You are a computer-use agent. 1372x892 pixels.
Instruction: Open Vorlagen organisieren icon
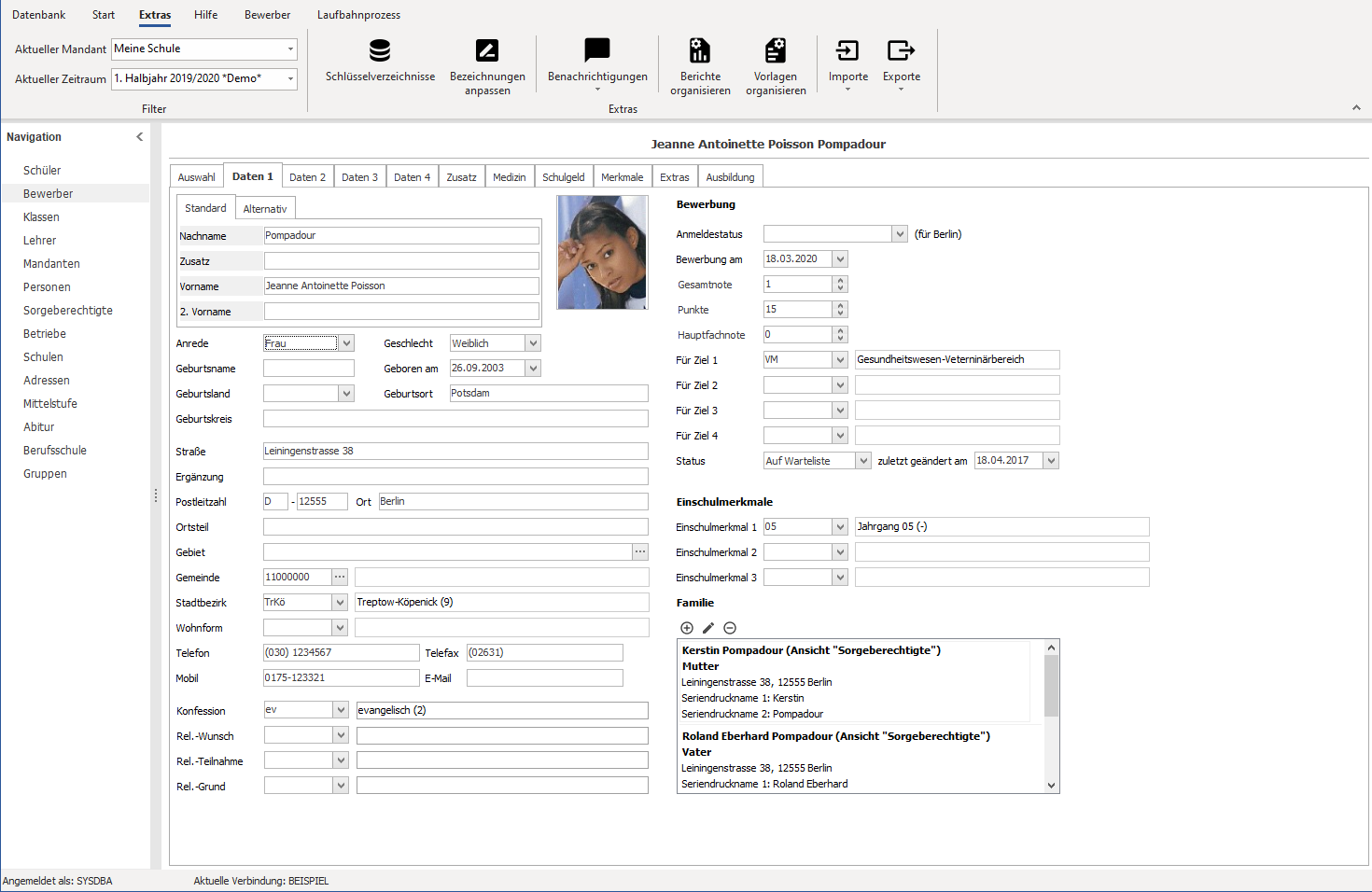click(x=776, y=50)
